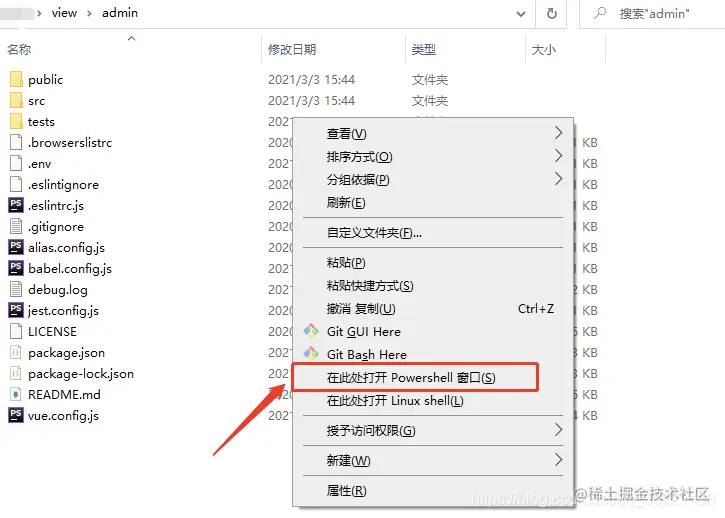
Task: Expand the 分组依据(P) submenu arrow
Action: 559,179
